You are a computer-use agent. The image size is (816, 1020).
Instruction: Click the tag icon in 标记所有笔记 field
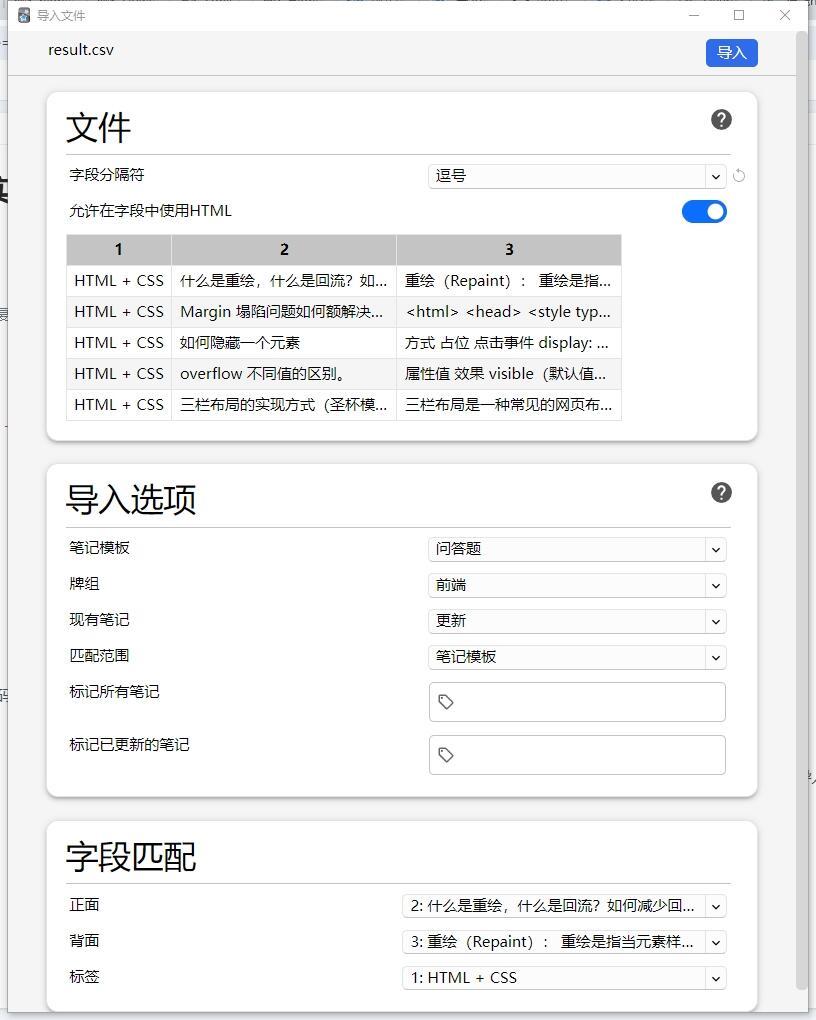pyautogui.click(x=446, y=701)
